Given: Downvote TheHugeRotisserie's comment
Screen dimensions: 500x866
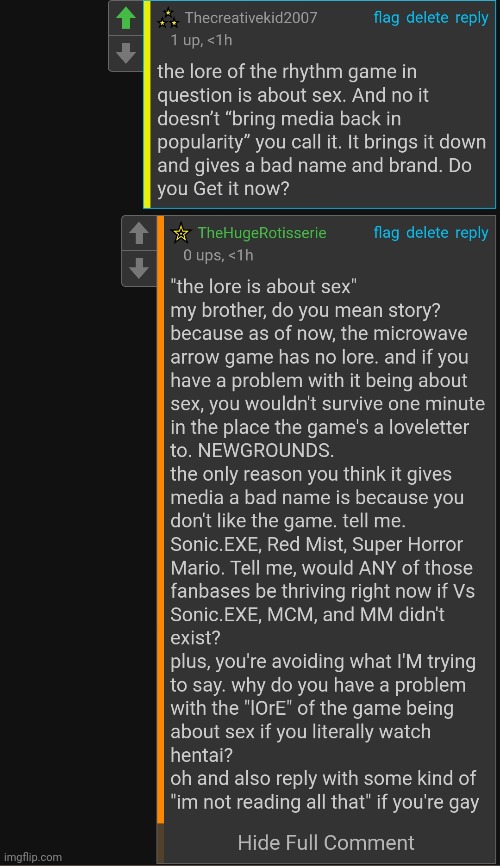Looking at the screenshot, I should click(x=139, y=268).
